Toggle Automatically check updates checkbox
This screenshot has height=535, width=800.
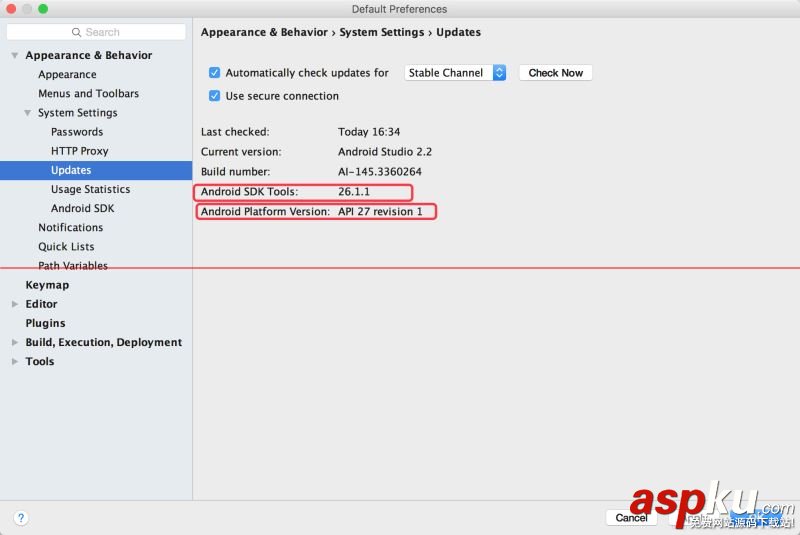[215, 73]
